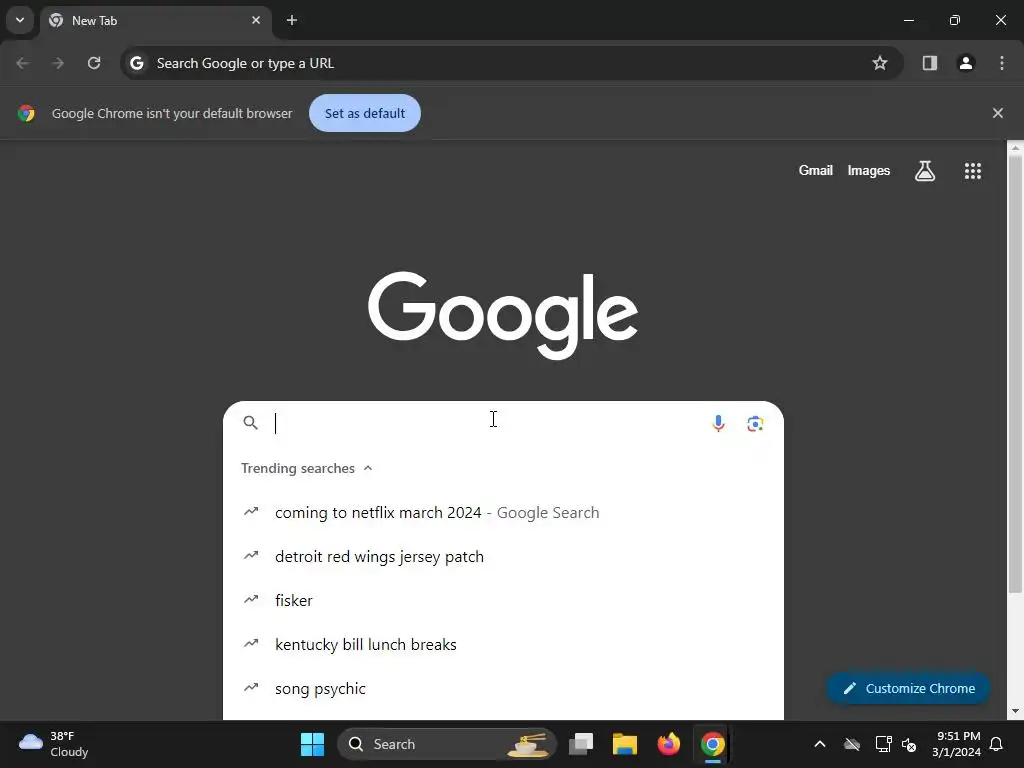Click the scrollbar down arrow
1024x768 pixels.
pos(1015,711)
